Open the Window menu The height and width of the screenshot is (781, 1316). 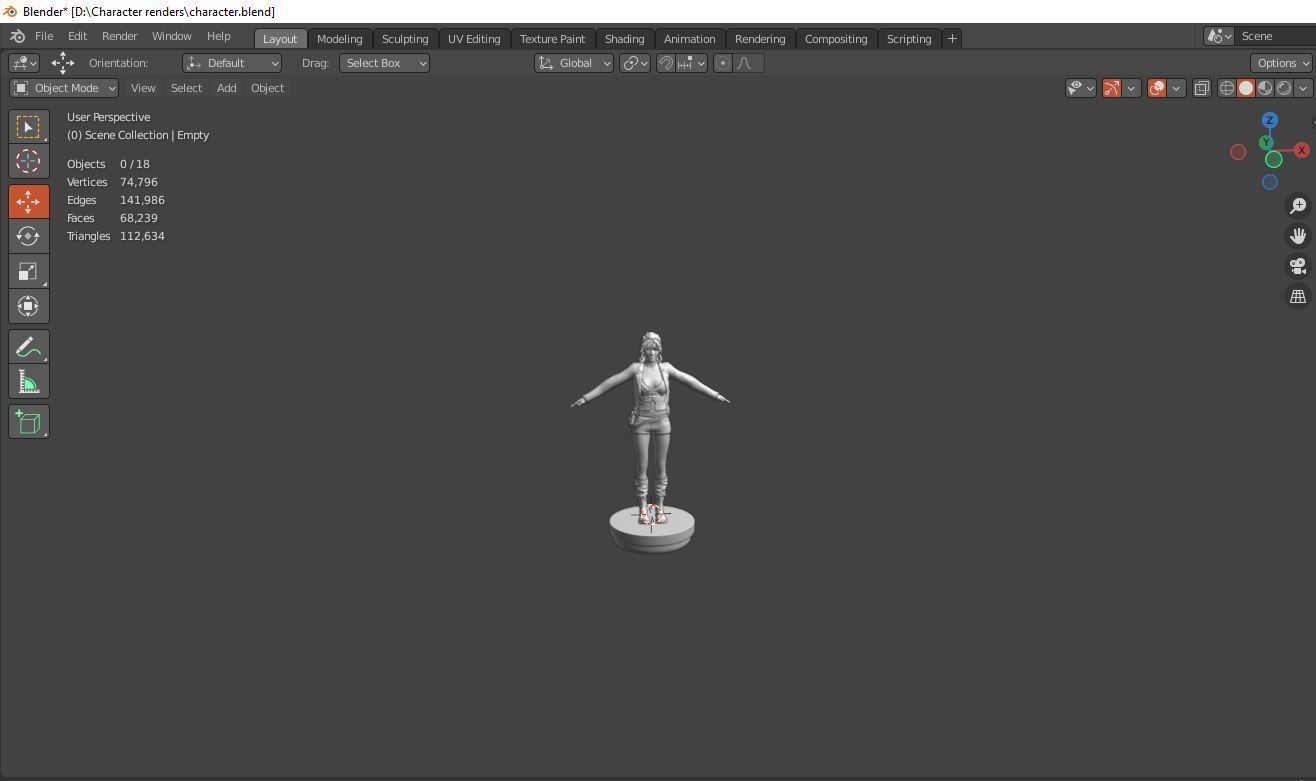171,36
